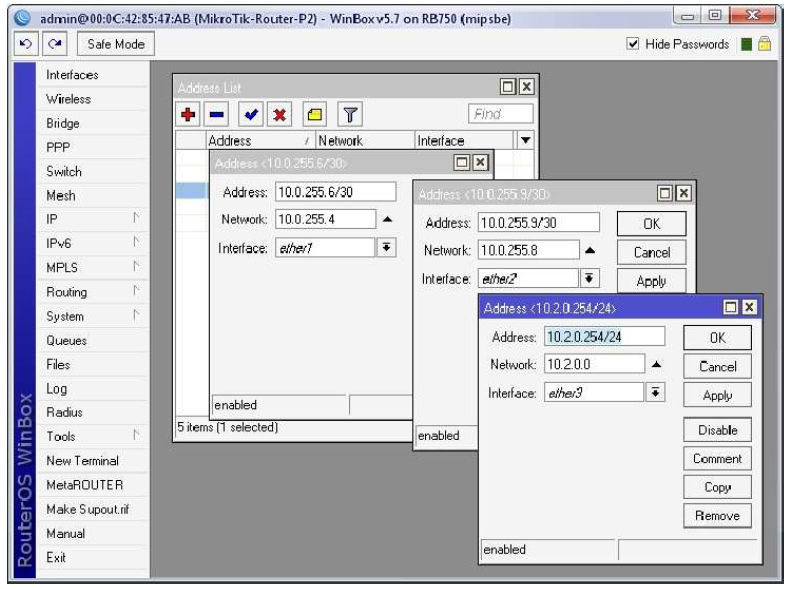791x589 pixels.
Task: Click the red X Disable icon
Action: [279, 114]
